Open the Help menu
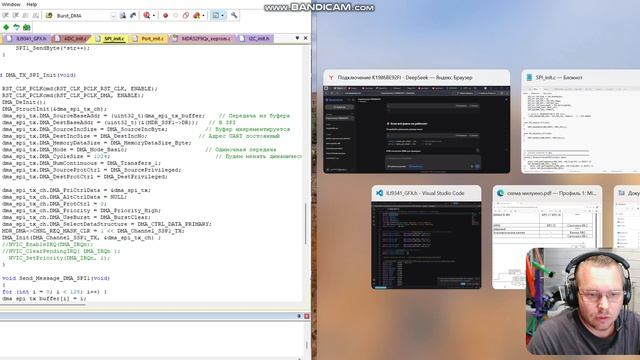The image size is (640, 360). click(x=31, y=4)
